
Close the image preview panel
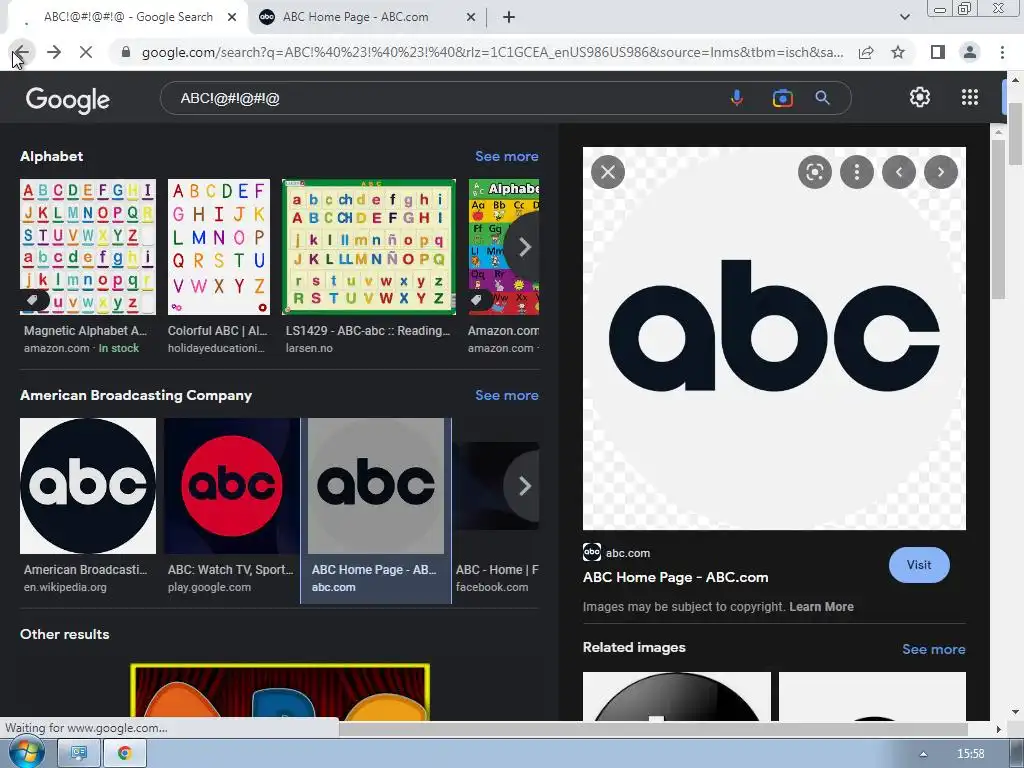(608, 172)
